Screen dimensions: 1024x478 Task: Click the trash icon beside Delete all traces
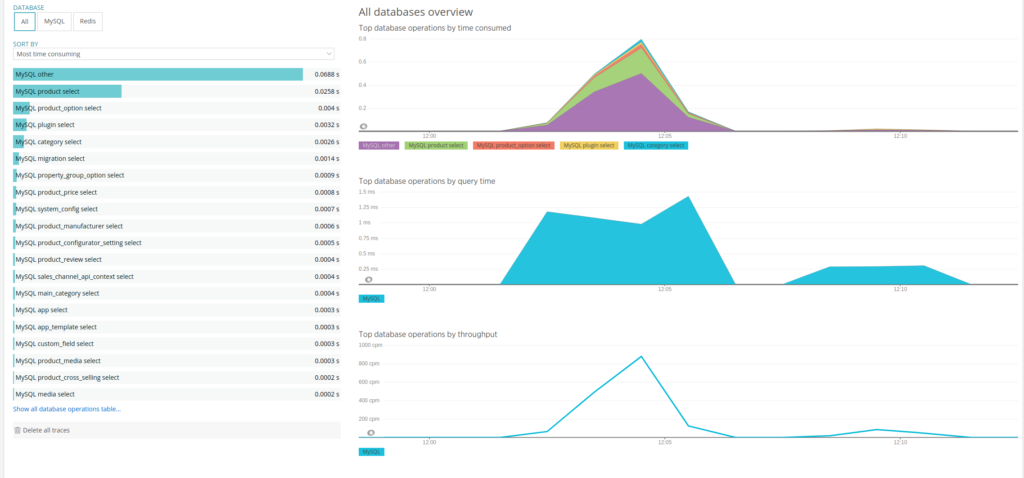tap(17, 430)
